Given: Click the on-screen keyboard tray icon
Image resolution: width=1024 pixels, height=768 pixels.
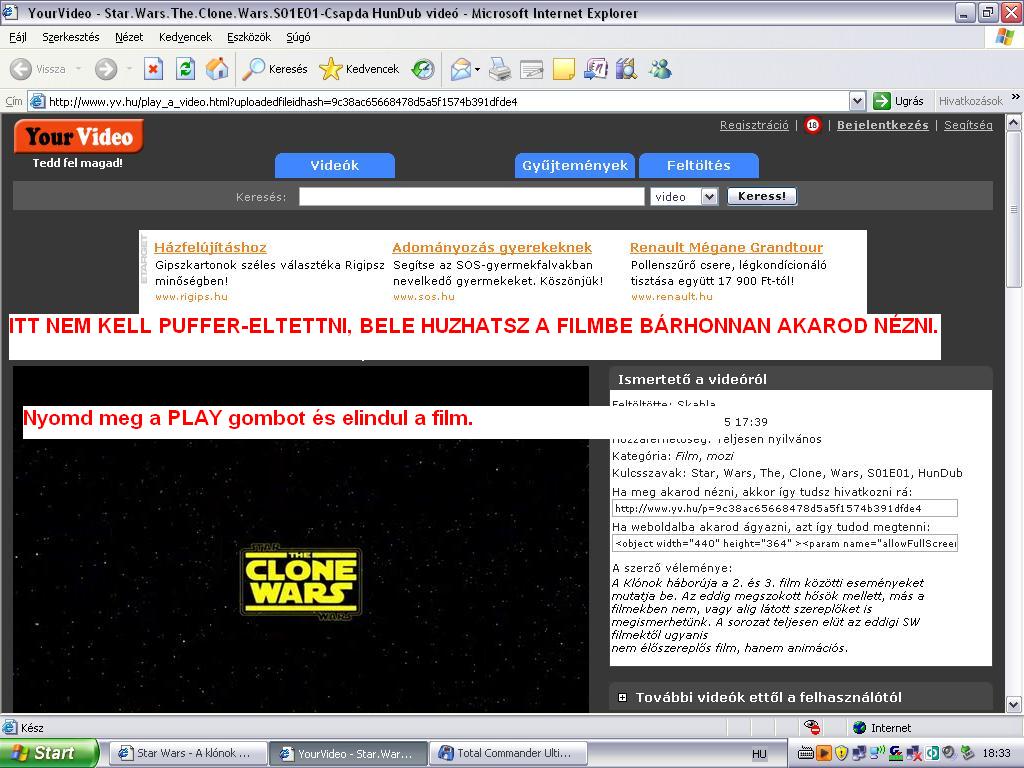Looking at the screenshot, I should (806, 754).
